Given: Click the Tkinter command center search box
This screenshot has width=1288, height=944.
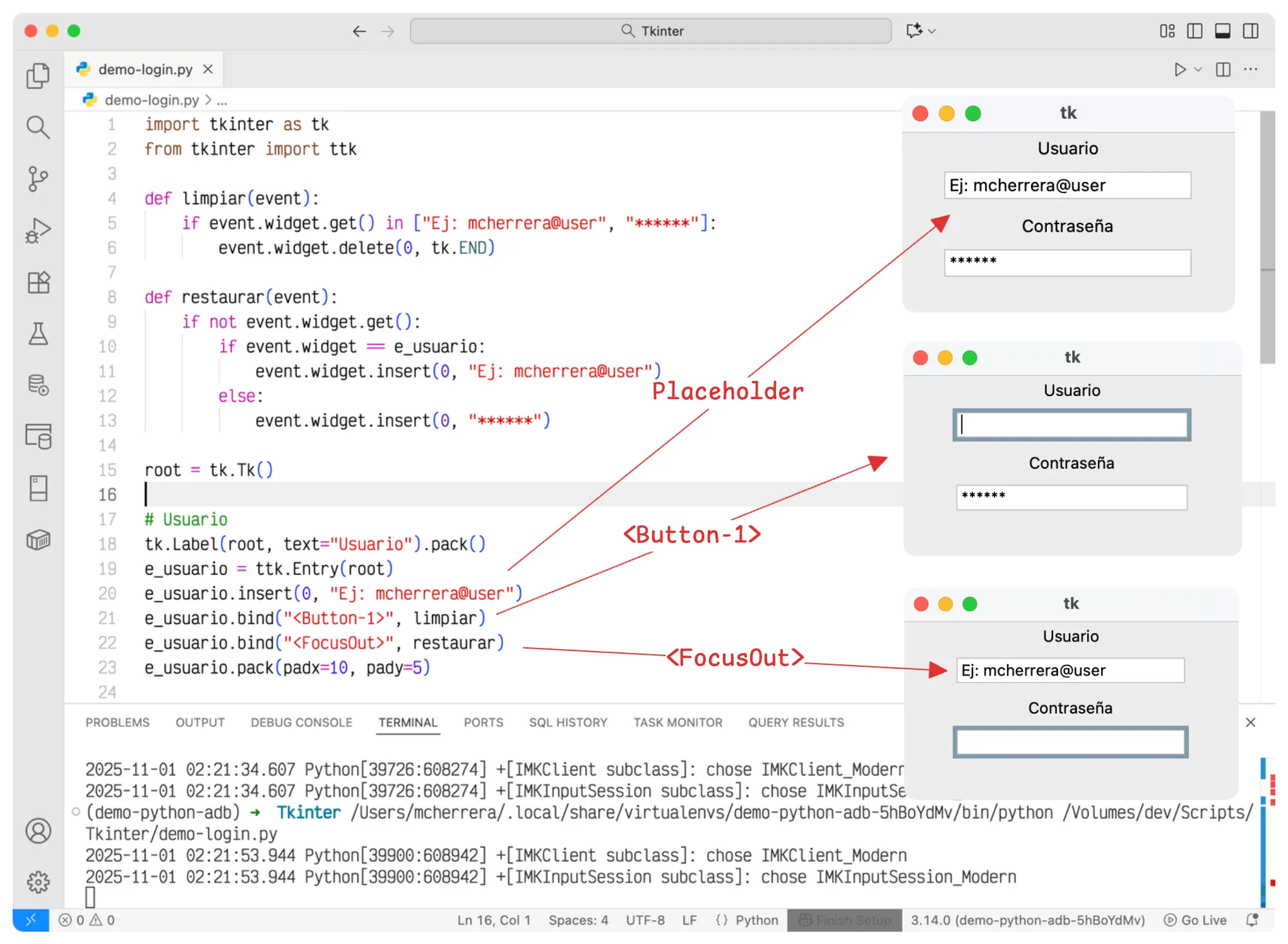Looking at the screenshot, I should [650, 31].
